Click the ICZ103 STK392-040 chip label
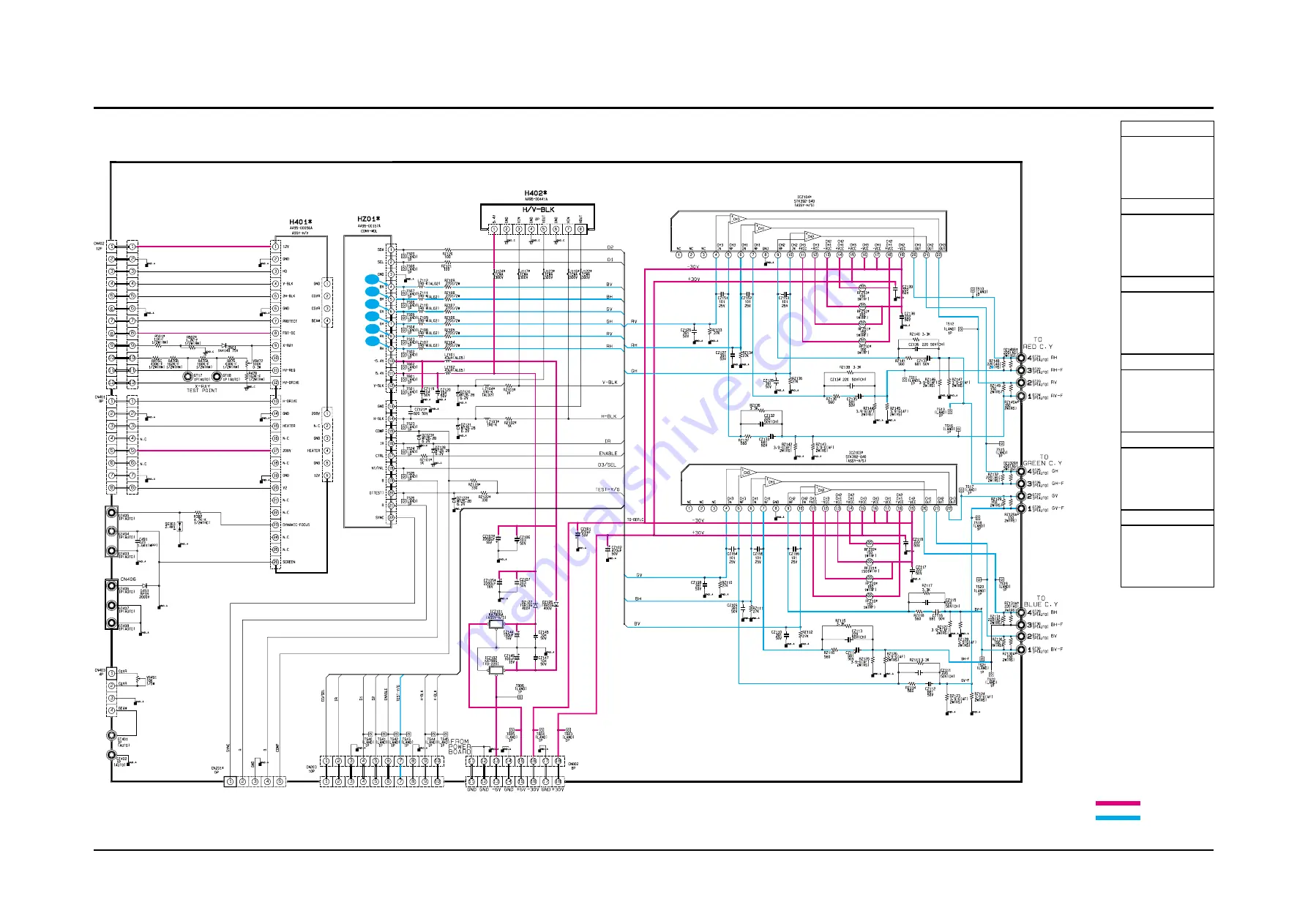Viewport: 1308px width, 924px height. pyautogui.click(x=856, y=457)
